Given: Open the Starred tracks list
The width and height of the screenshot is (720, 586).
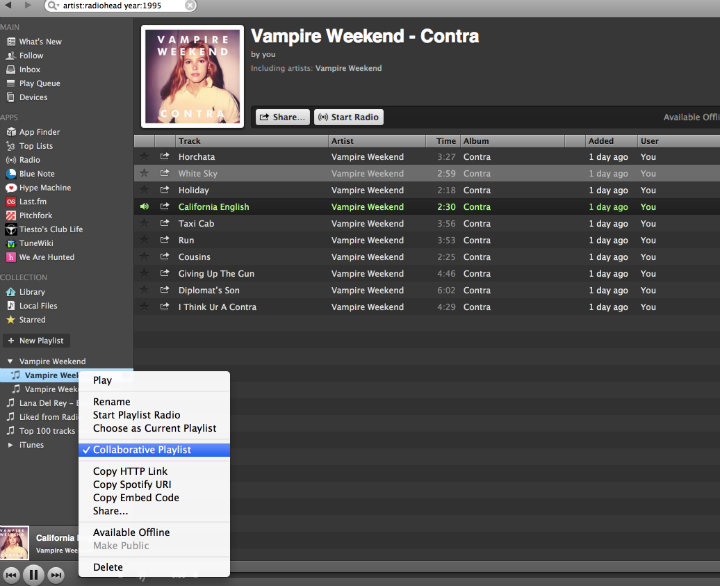Looking at the screenshot, I should coord(26,320).
